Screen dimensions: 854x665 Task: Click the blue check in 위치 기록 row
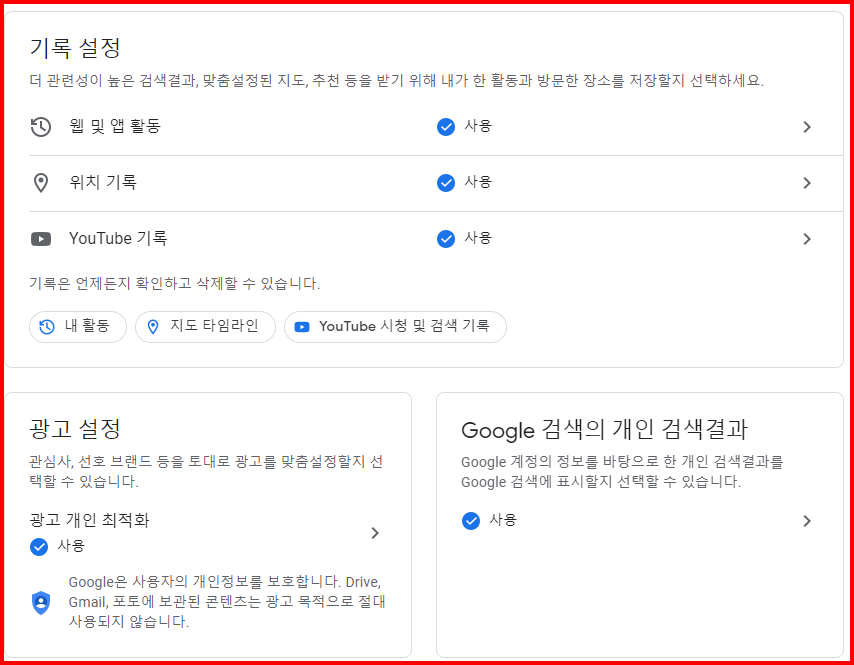pyautogui.click(x=446, y=183)
